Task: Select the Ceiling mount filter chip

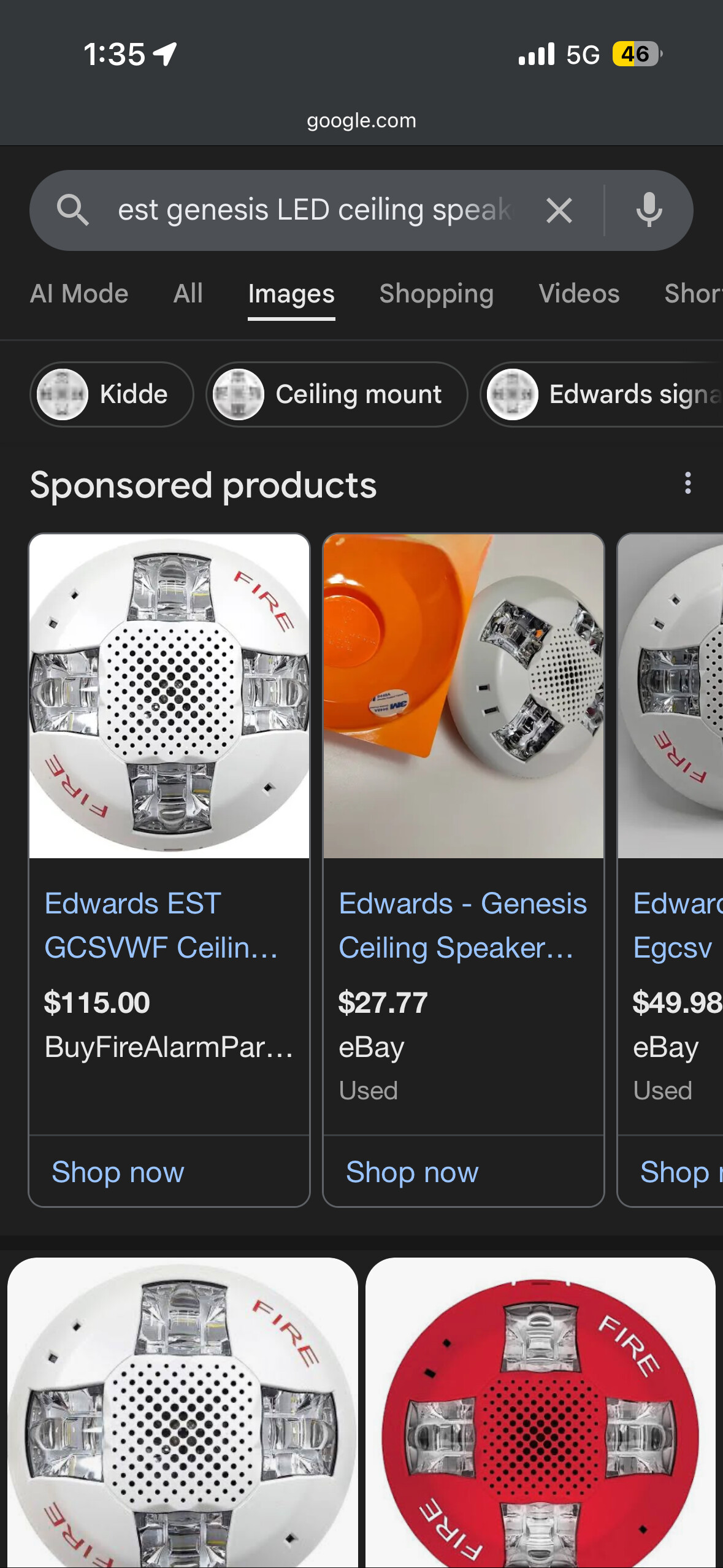Action: tap(337, 394)
